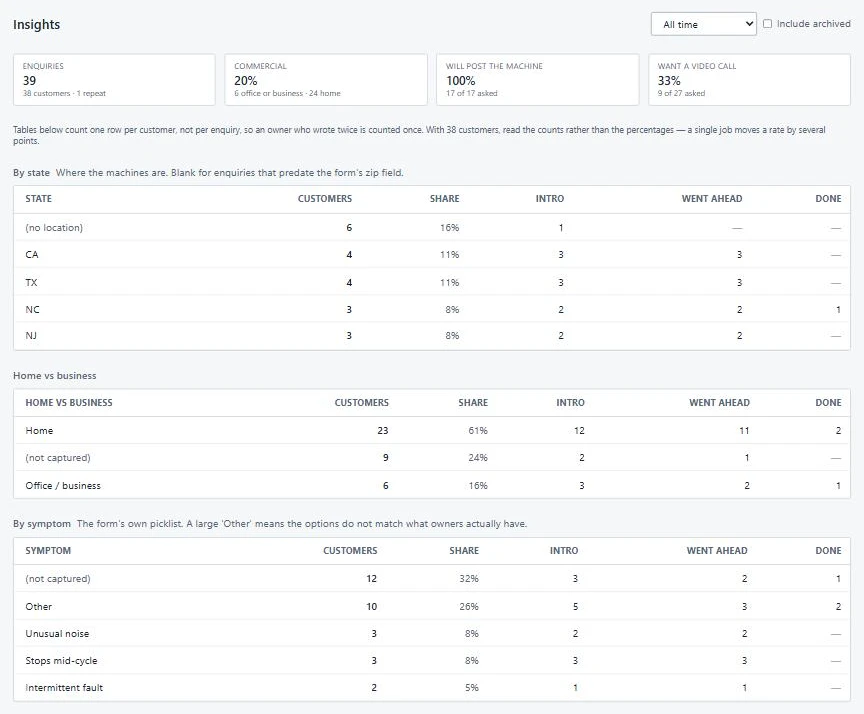This screenshot has height=714, width=864.
Task: Click SHARE header in the state table
Action: (x=444, y=199)
